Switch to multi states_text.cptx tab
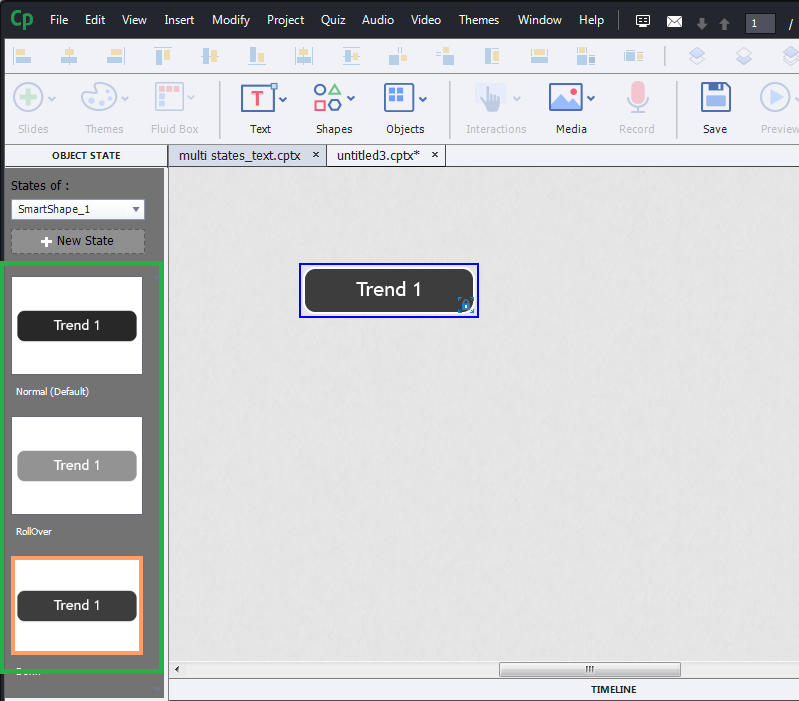The width and height of the screenshot is (799, 701). pyautogui.click(x=239, y=155)
